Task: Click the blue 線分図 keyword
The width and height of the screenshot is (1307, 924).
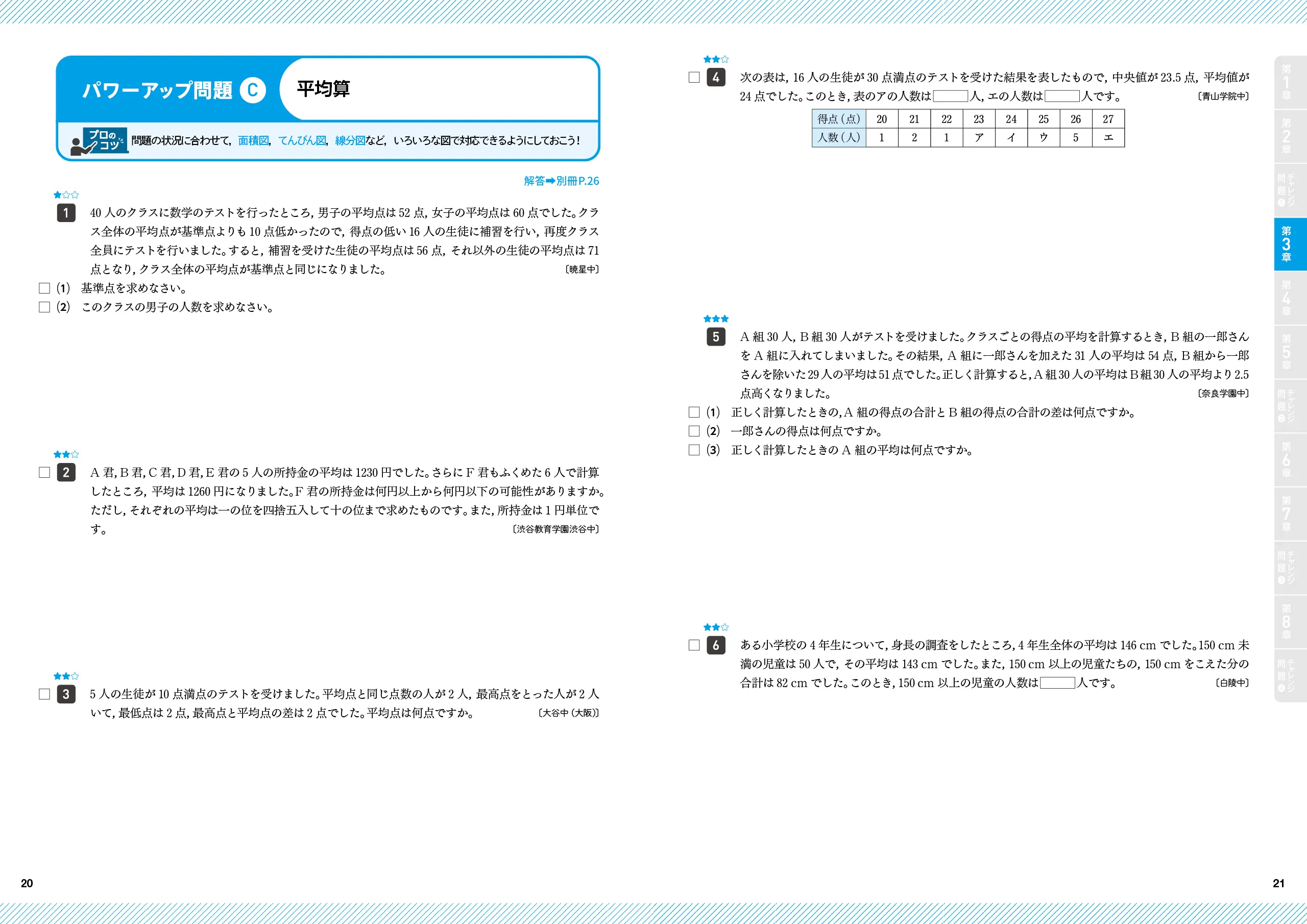Action: (350, 140)
